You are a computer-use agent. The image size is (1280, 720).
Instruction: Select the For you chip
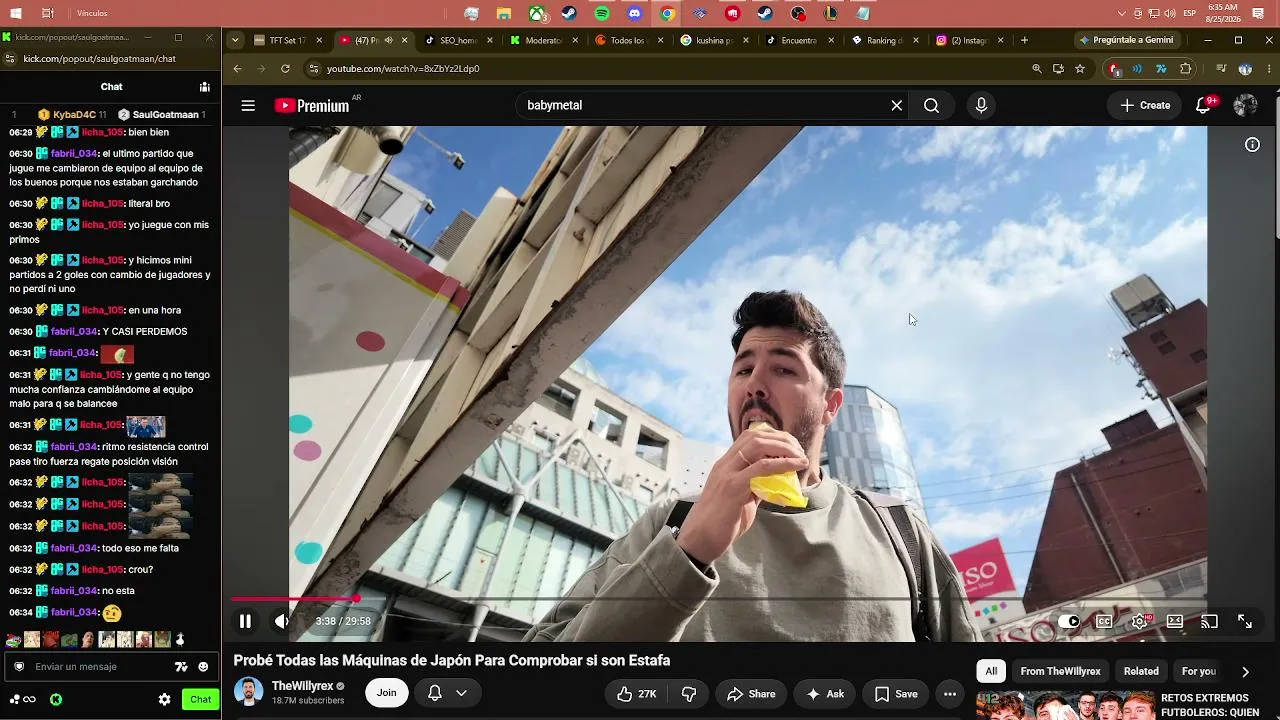[x=1199, y=671]
